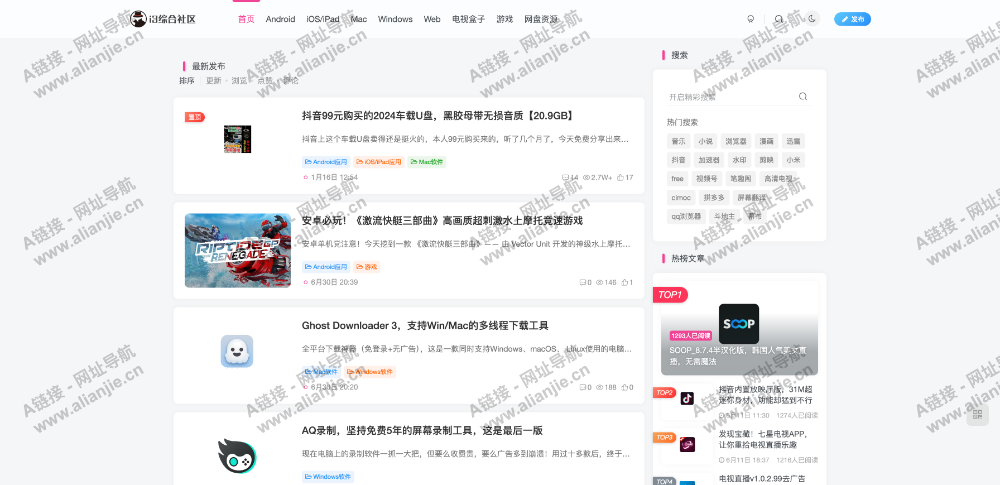This screenshot has height=485, width=1000.
Task: Click the 斗地主 hot search tag
Action: pos(724,216)
